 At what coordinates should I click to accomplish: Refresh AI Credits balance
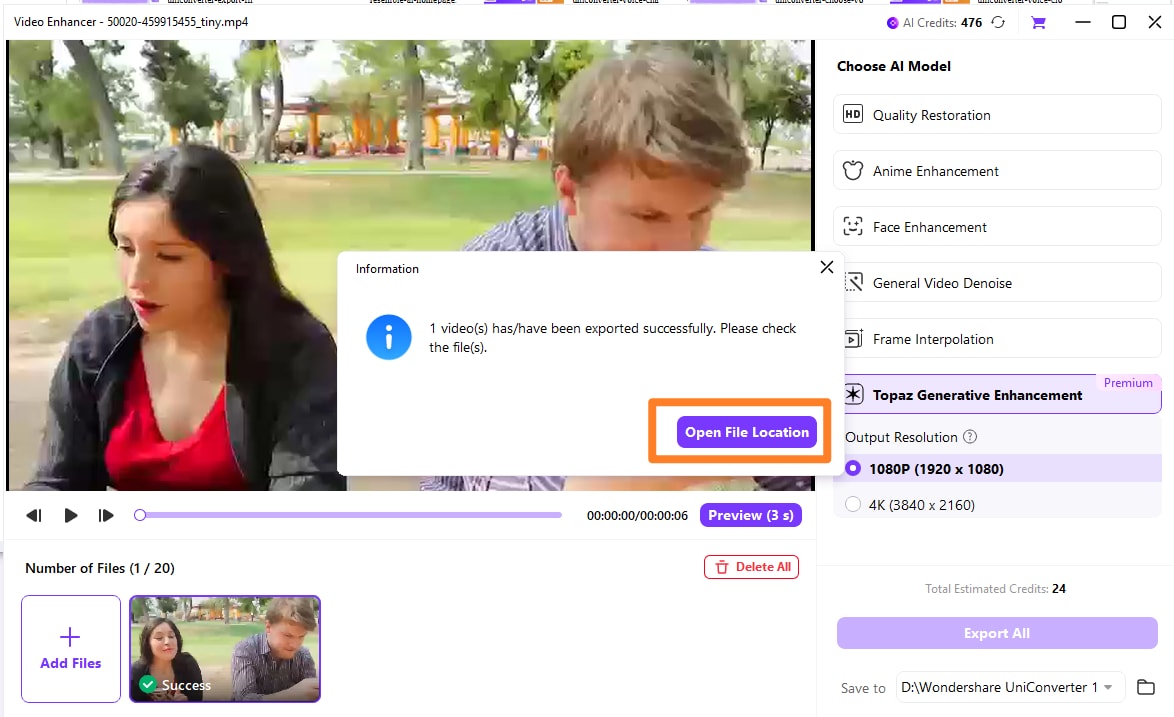coord(998,22)
